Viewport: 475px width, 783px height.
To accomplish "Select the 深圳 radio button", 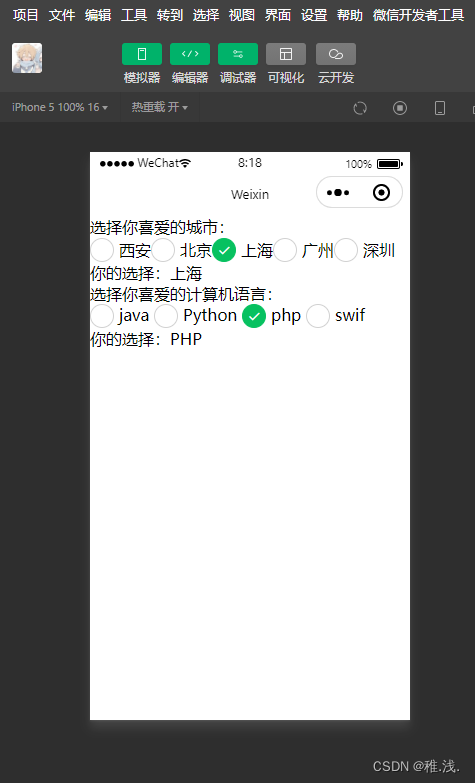I will 346,250.
